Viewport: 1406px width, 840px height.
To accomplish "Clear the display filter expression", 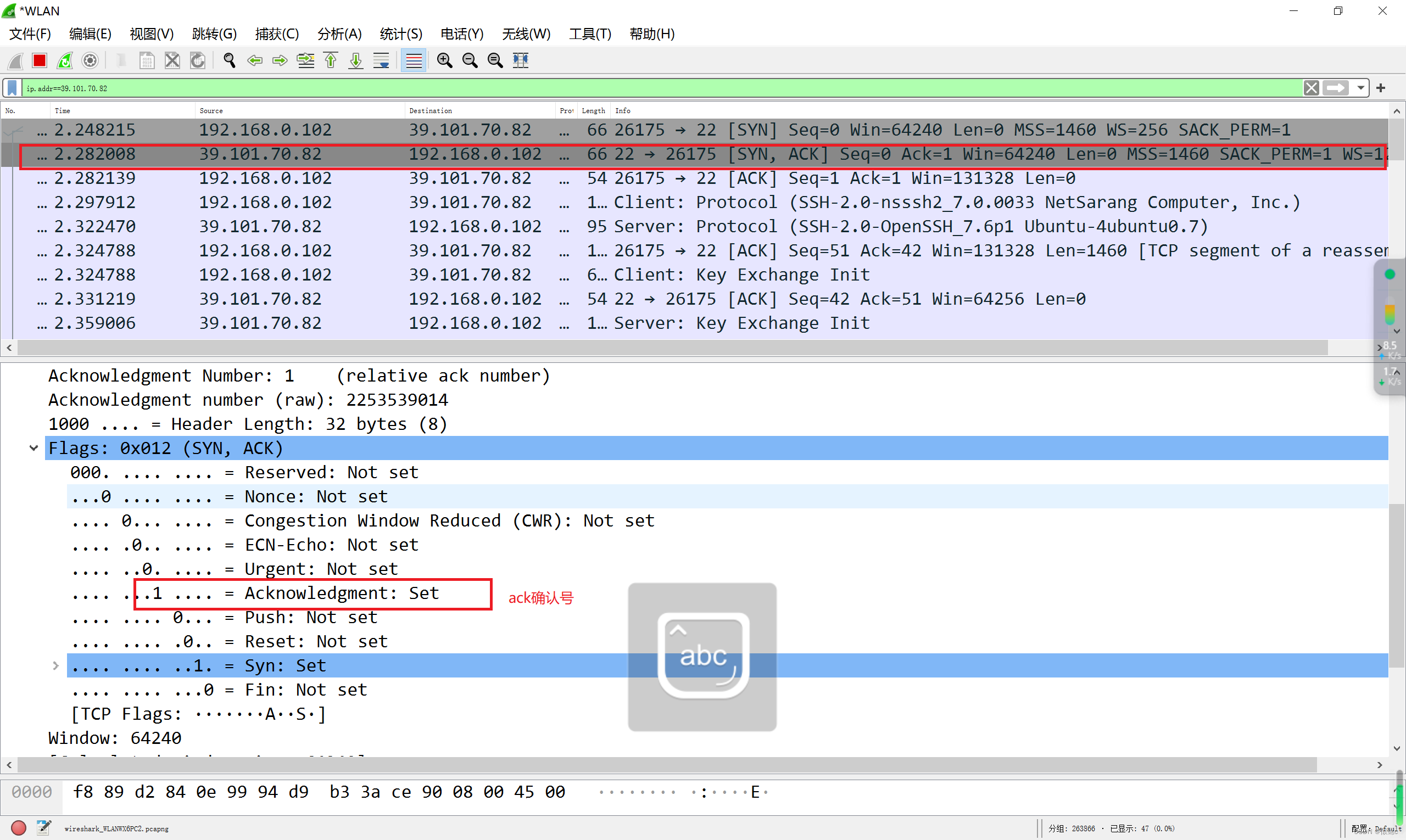I will tap(1311, 88).
